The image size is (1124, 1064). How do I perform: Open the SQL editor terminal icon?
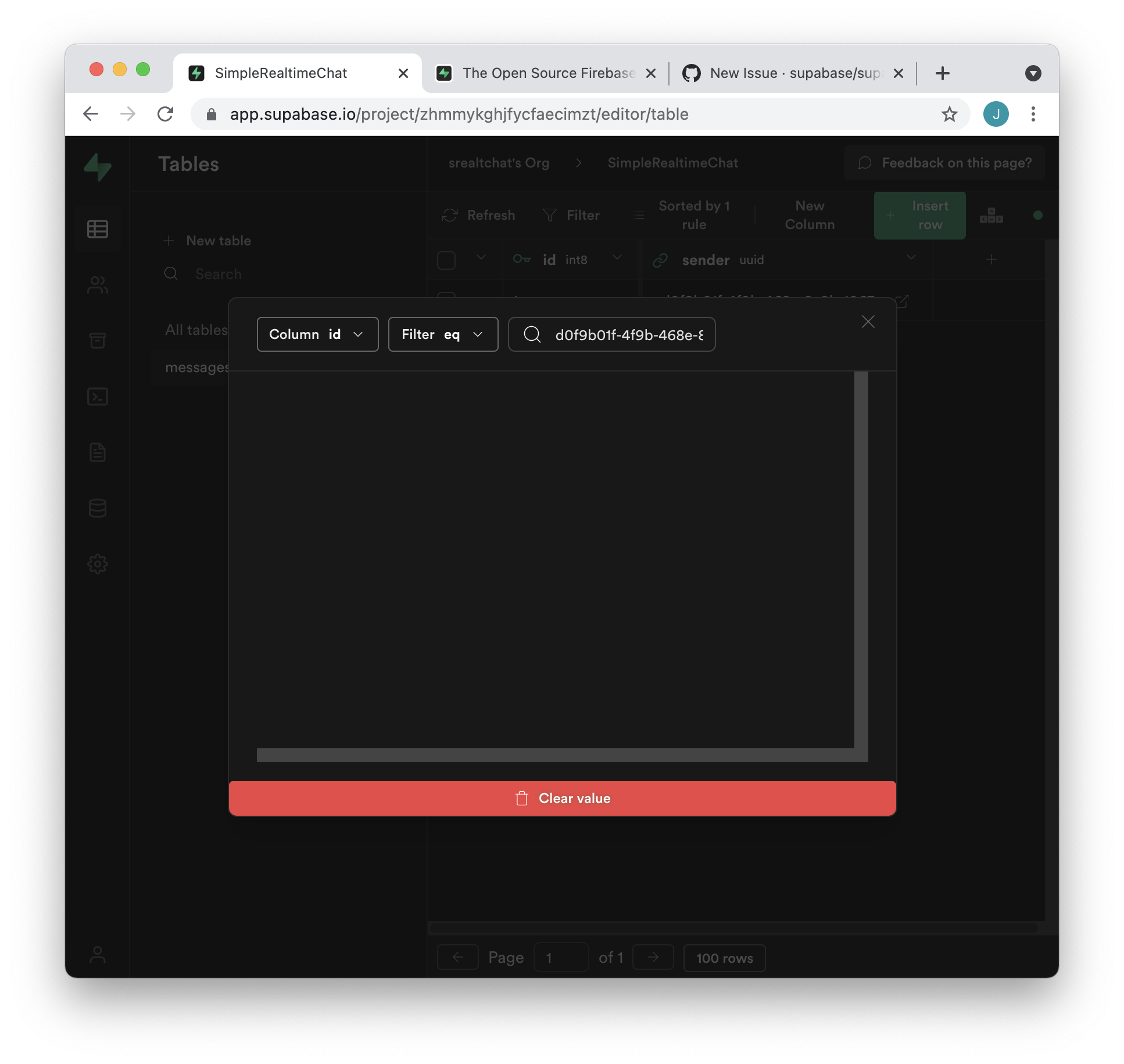(97, 397)
